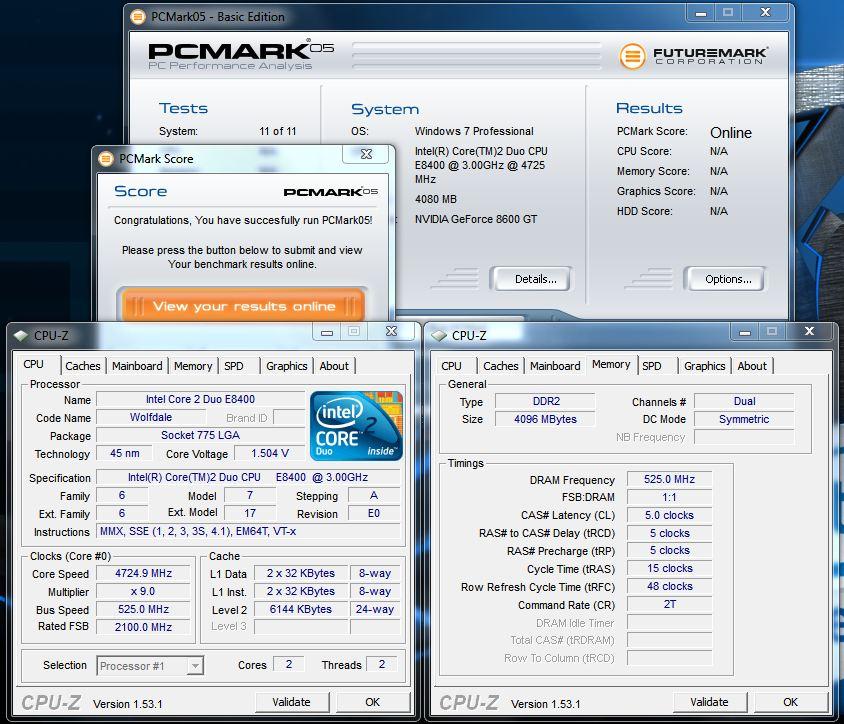Click the Name field Intel Core 2 Duo E8400
Viewport: 844px width, 724px height.
coord(200,399)
